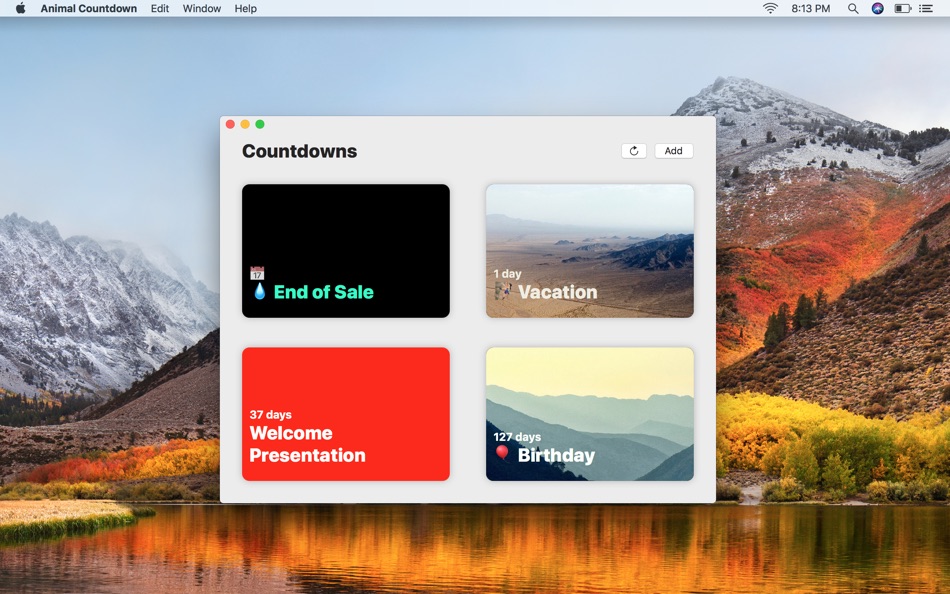Open the Window menu
The height and width of the screenshot is (594, 950).
202,8
